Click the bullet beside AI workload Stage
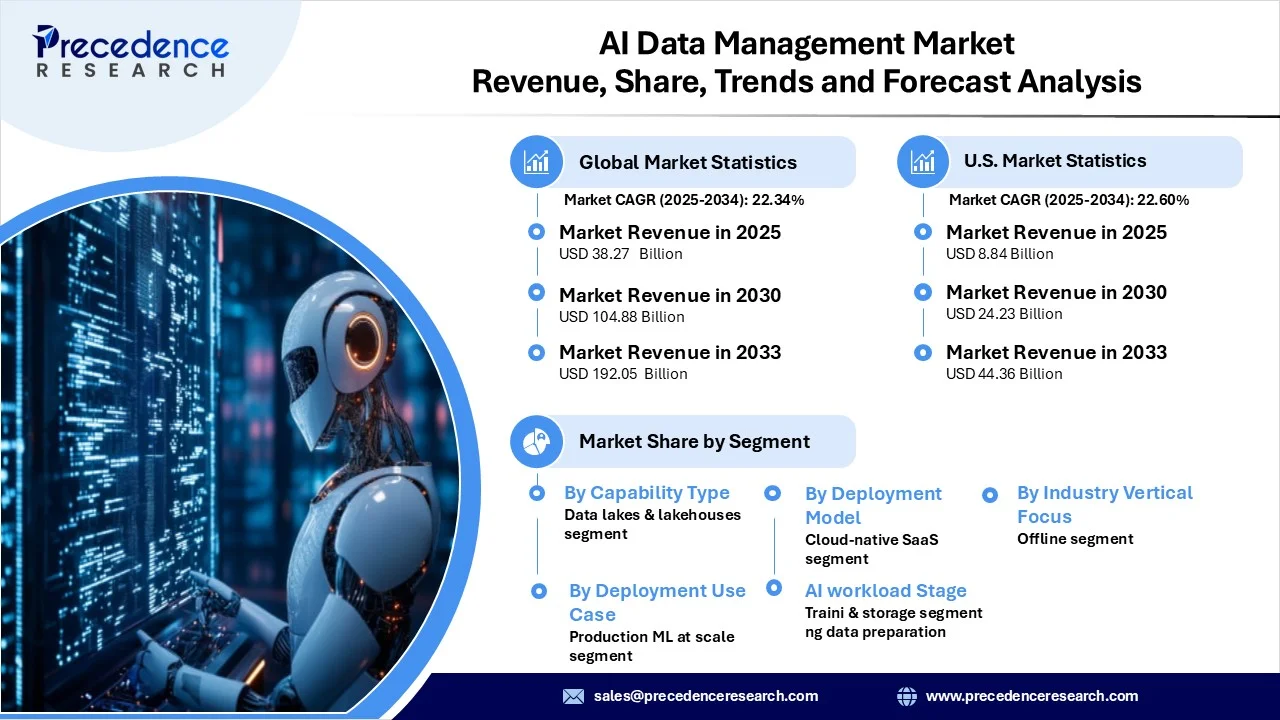This screenshot has width=1280, height=720. pos(773,588)
